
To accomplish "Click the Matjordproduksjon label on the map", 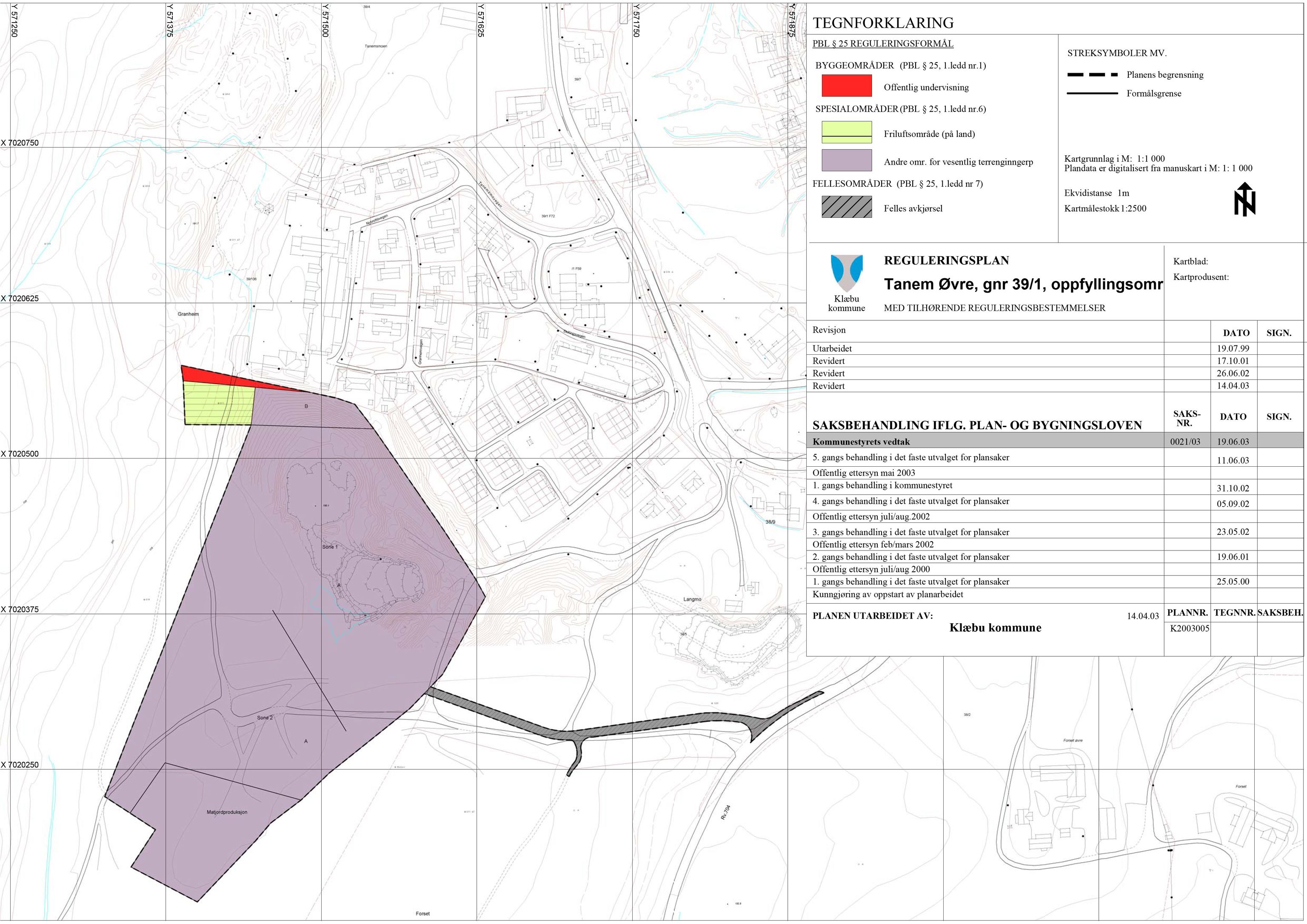I will 227,813.
